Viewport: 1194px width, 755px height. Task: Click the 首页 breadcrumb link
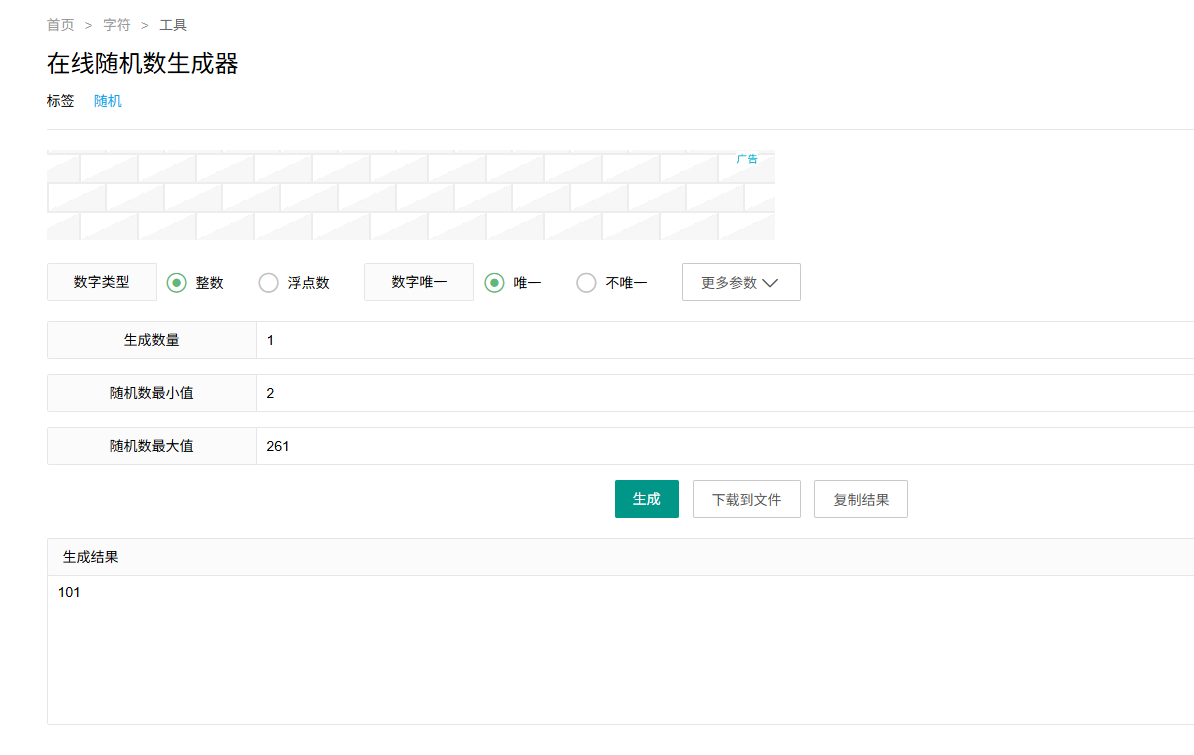click(x=61, y=25)
